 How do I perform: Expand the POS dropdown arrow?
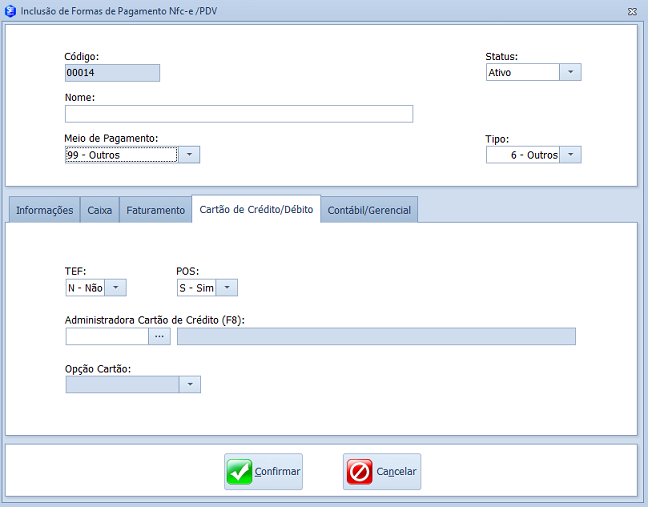point(227,288)
